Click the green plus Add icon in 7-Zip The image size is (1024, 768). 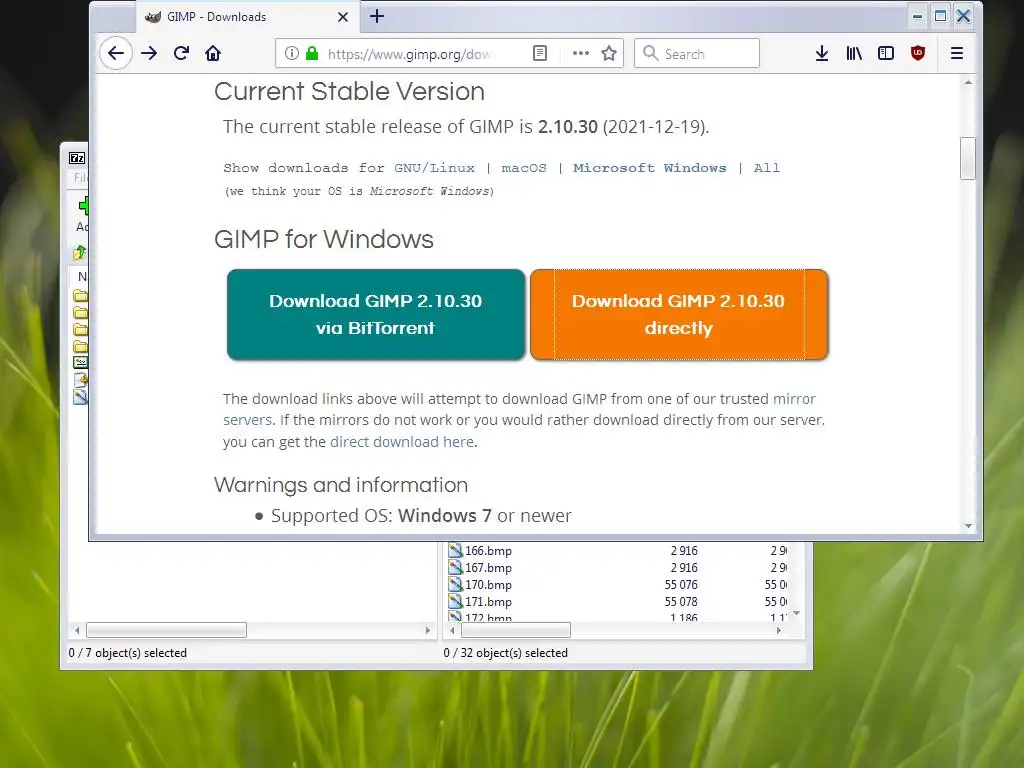pos(84,206)
